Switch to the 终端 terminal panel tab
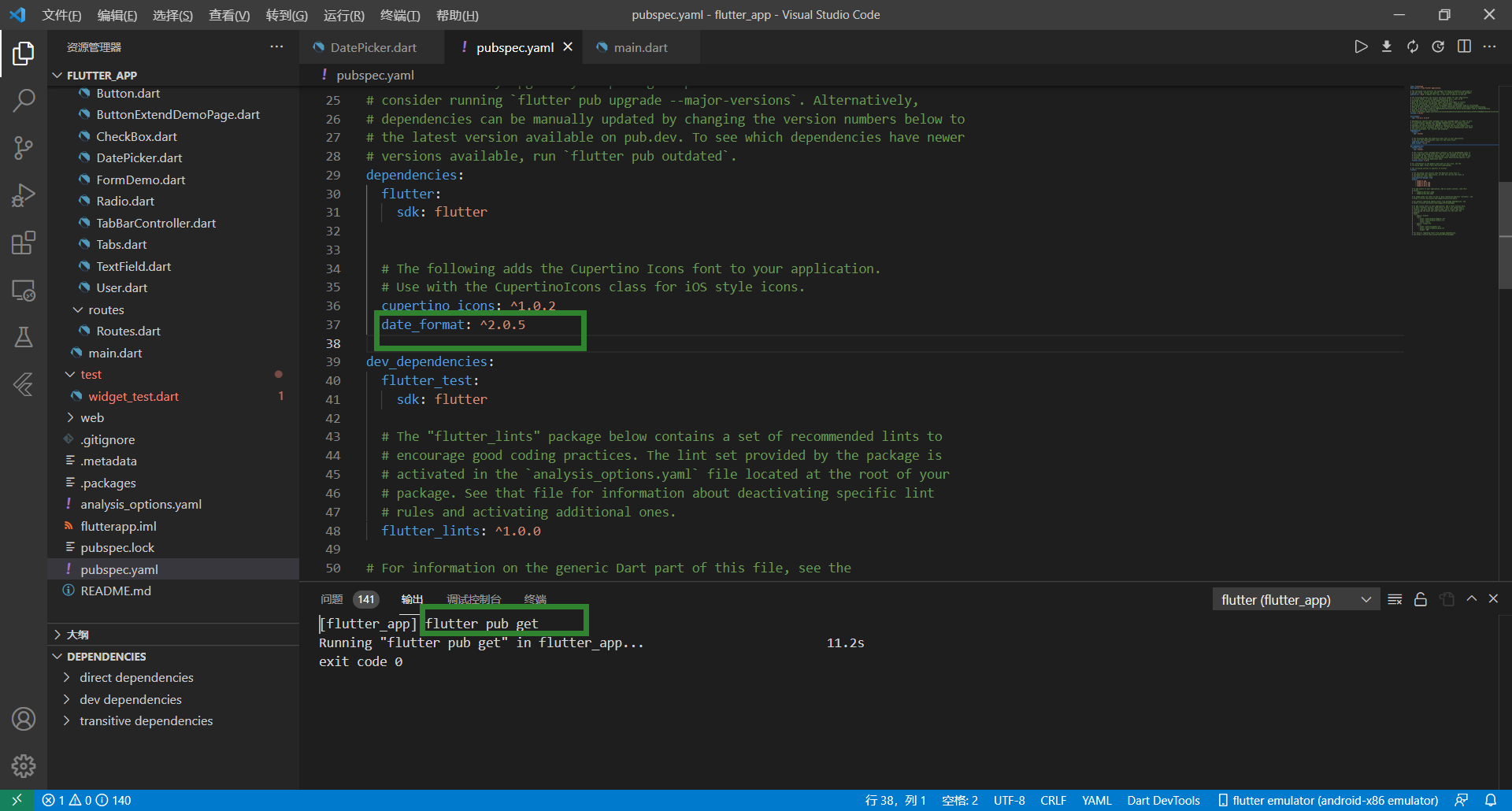1512x811 pixels. [535, 599]
